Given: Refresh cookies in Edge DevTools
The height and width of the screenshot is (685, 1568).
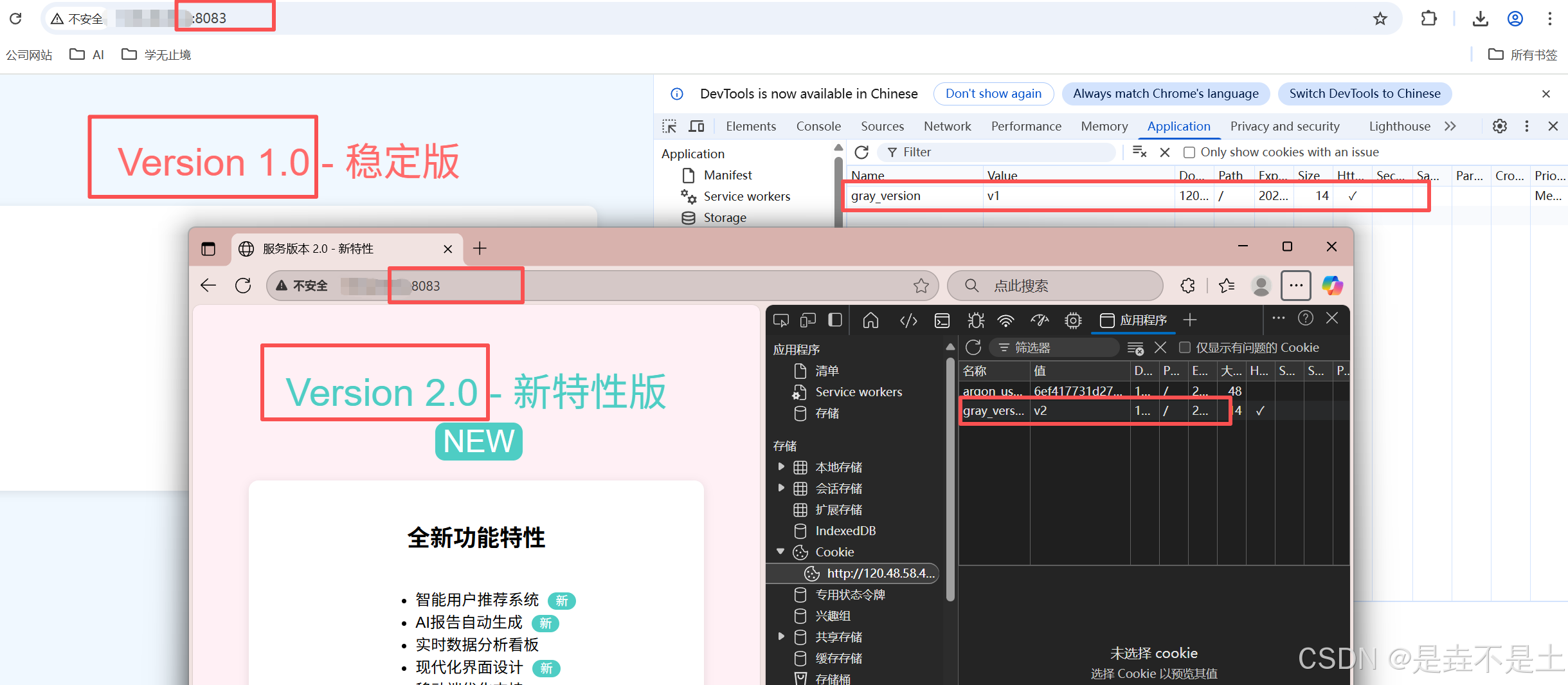Looking at the screenshot, I should (x=973, y=347).
